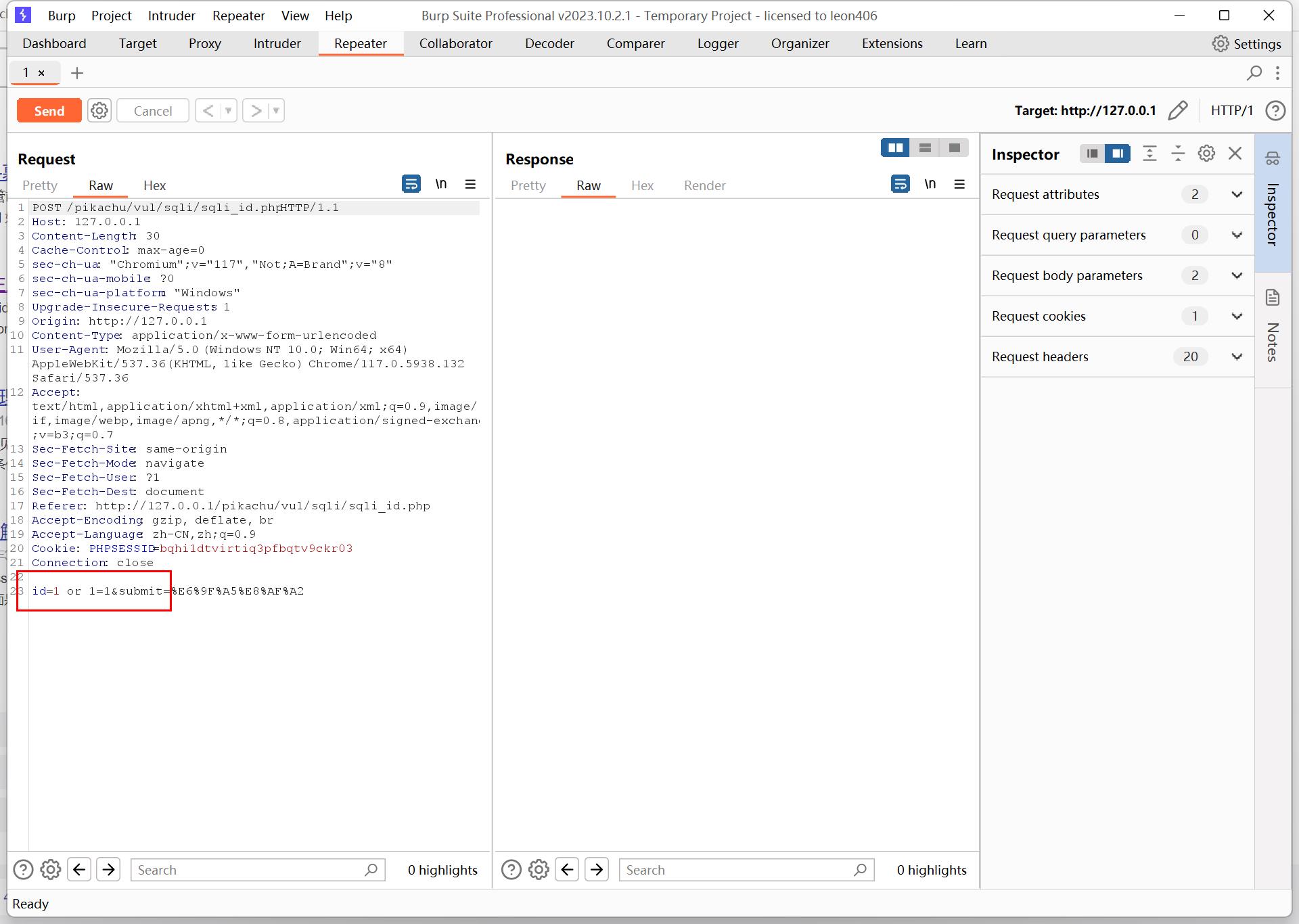Focus the Request search field
Image resolution: width=1299 pixels, height=924 pixels.
(258, 870)
